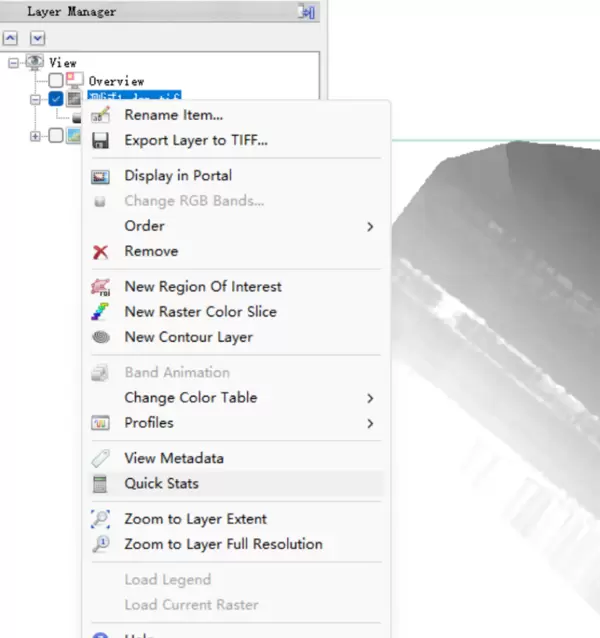
Task: Enable the Overview checkbox
Action: point(56,80)
